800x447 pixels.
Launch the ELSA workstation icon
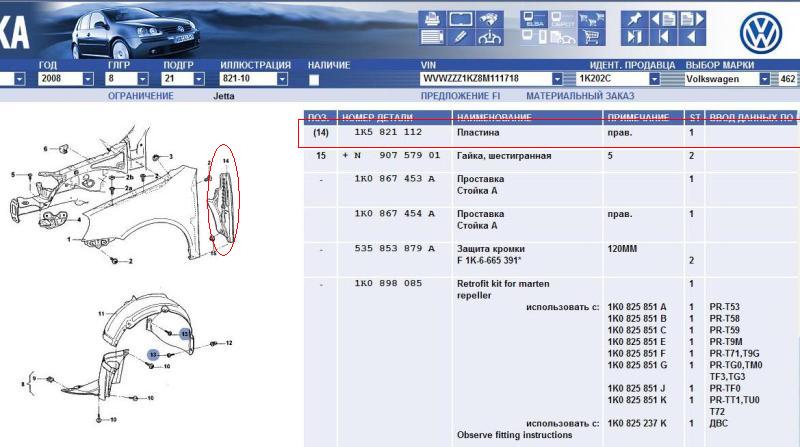tap(534, 19)
